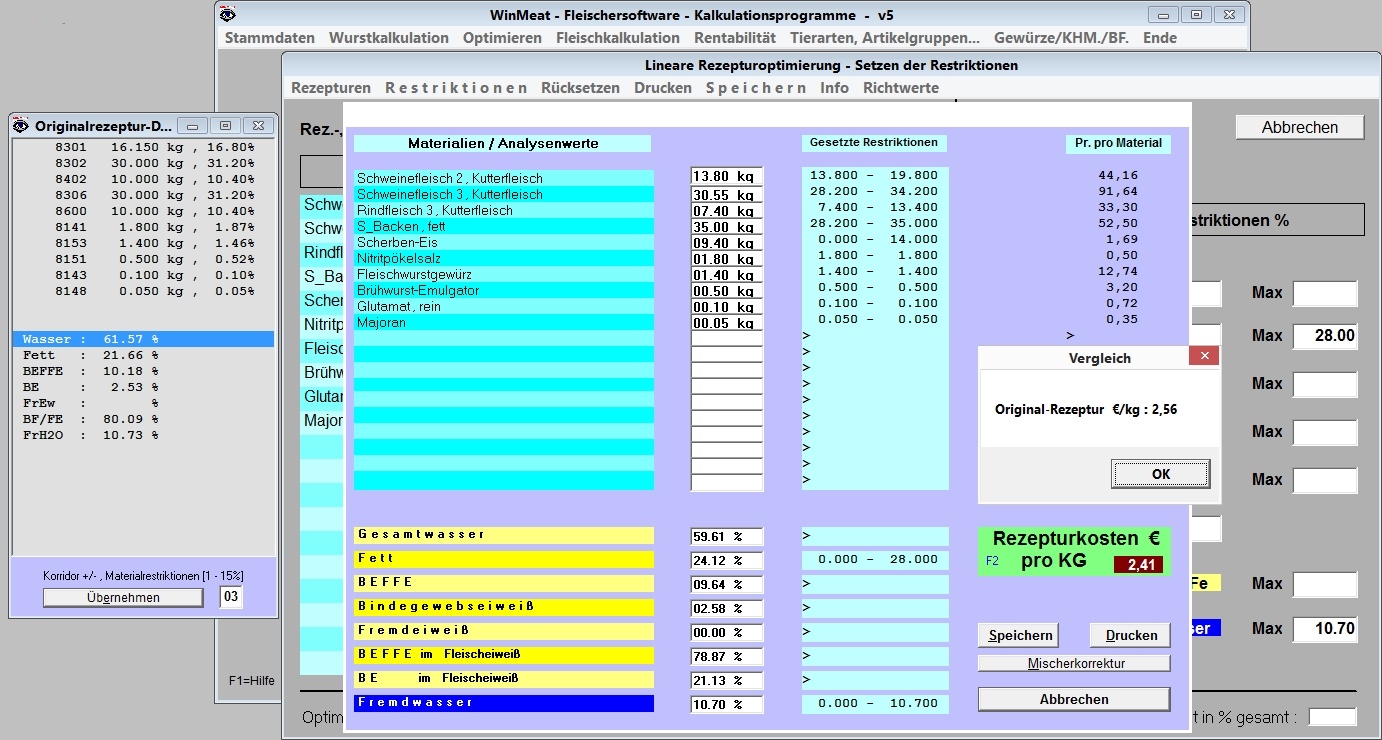Click the corridor value field showing 03
Image resolution: width=1382 pixels, height=740 pixels.
[x=230, y=597]
